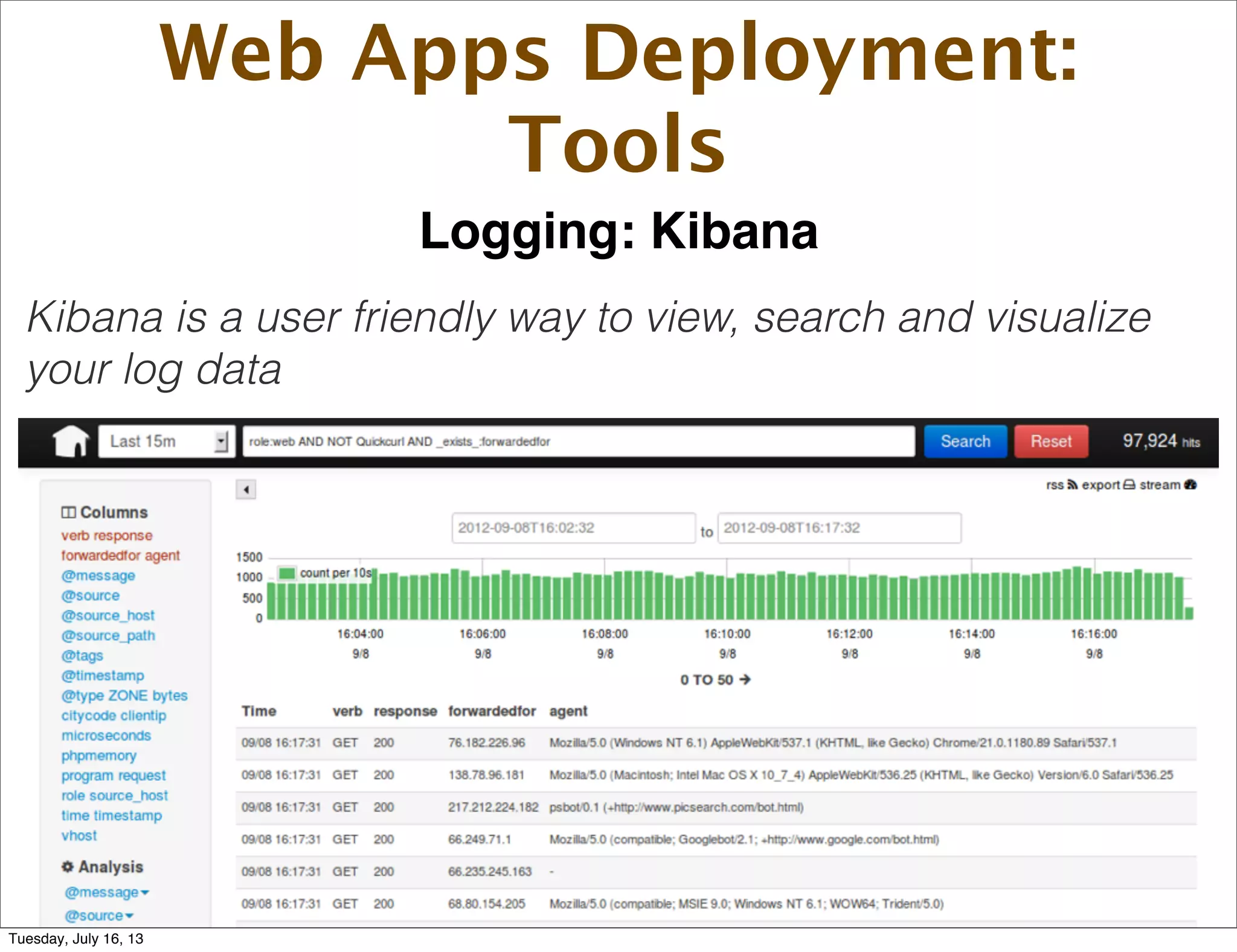This screenshot has height=952, width=1237.
Task: Open the MSIE 9.0 log row
Action: coord(716,904)
